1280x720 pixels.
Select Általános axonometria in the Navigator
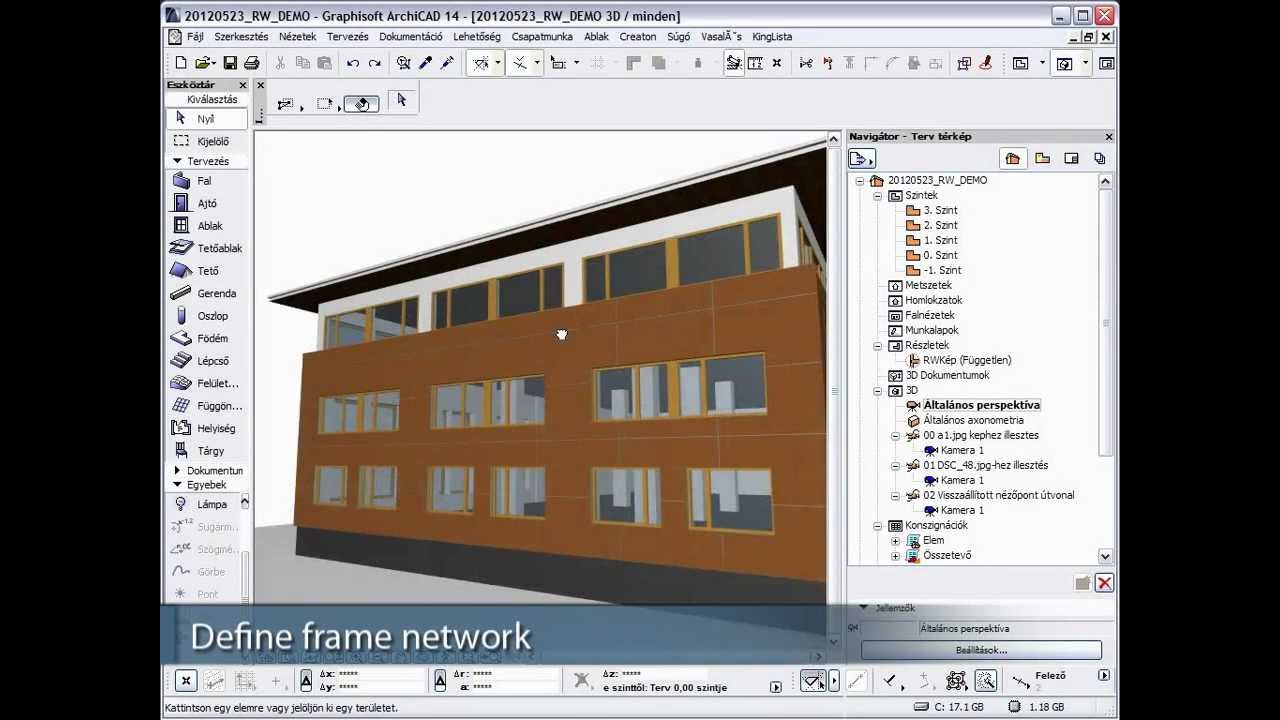click(x=973, y=421)
